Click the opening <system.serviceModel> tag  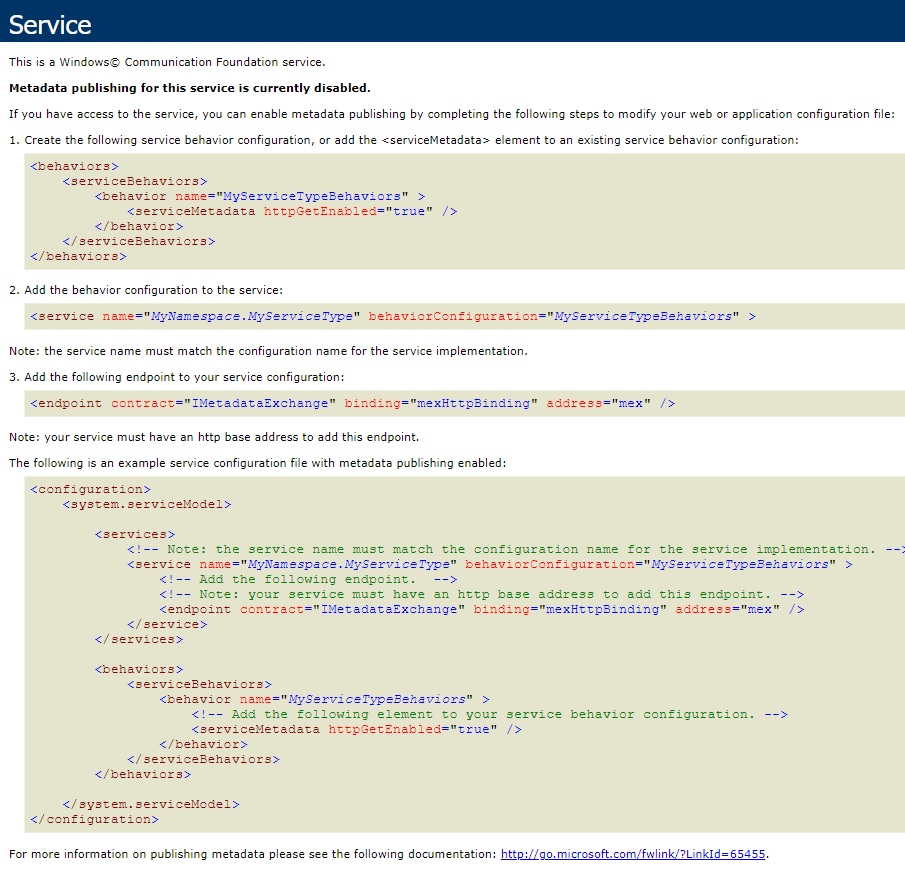pyautogui.click(x=147, y=504)
